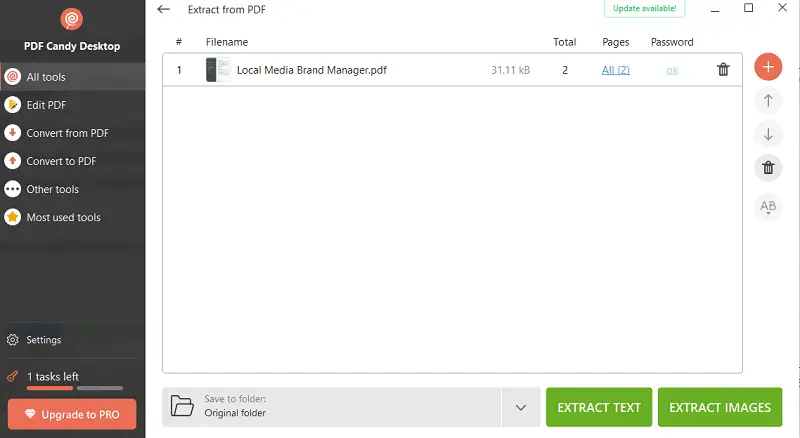The width and height of the screenshot is (800, 438).
Task: Click the EXTRACT IMAGES button
Action: [x=720, y=407]
